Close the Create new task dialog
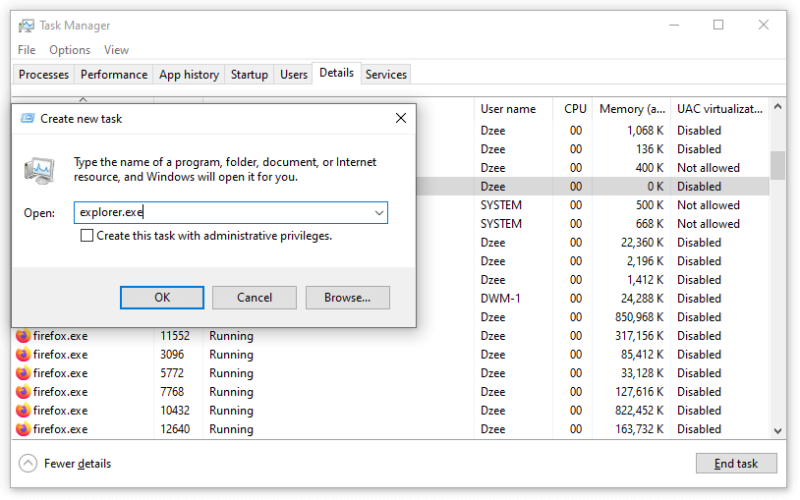The image size is (800, 500). (x=401, y=118)
